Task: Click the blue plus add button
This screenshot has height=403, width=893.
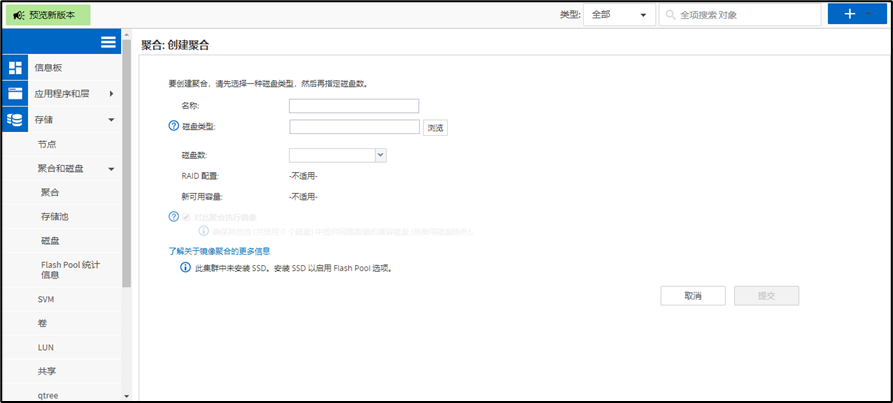Action: (850, 14)
